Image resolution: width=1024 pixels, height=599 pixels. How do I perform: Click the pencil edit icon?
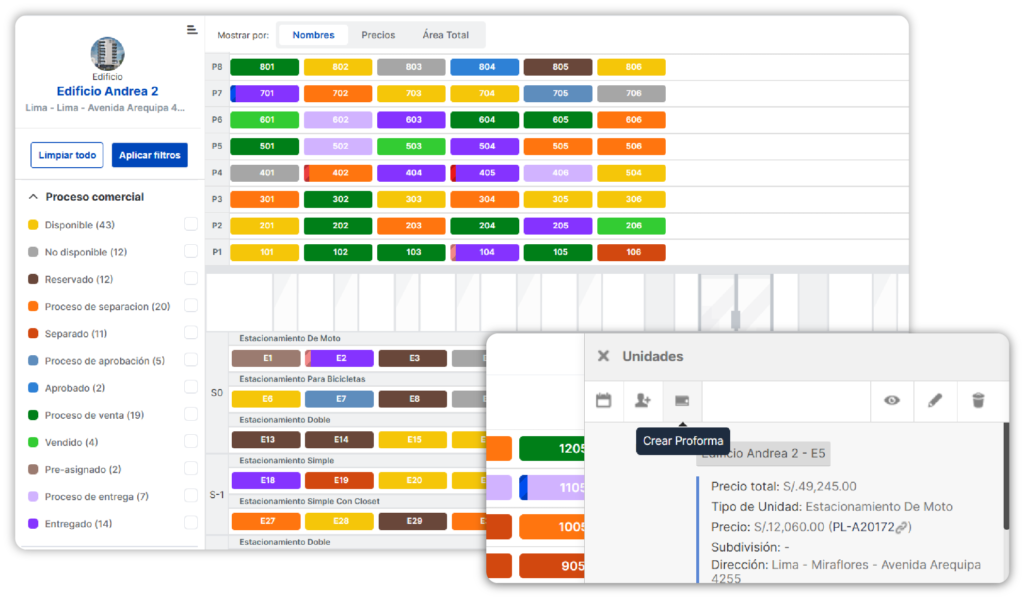935,400
